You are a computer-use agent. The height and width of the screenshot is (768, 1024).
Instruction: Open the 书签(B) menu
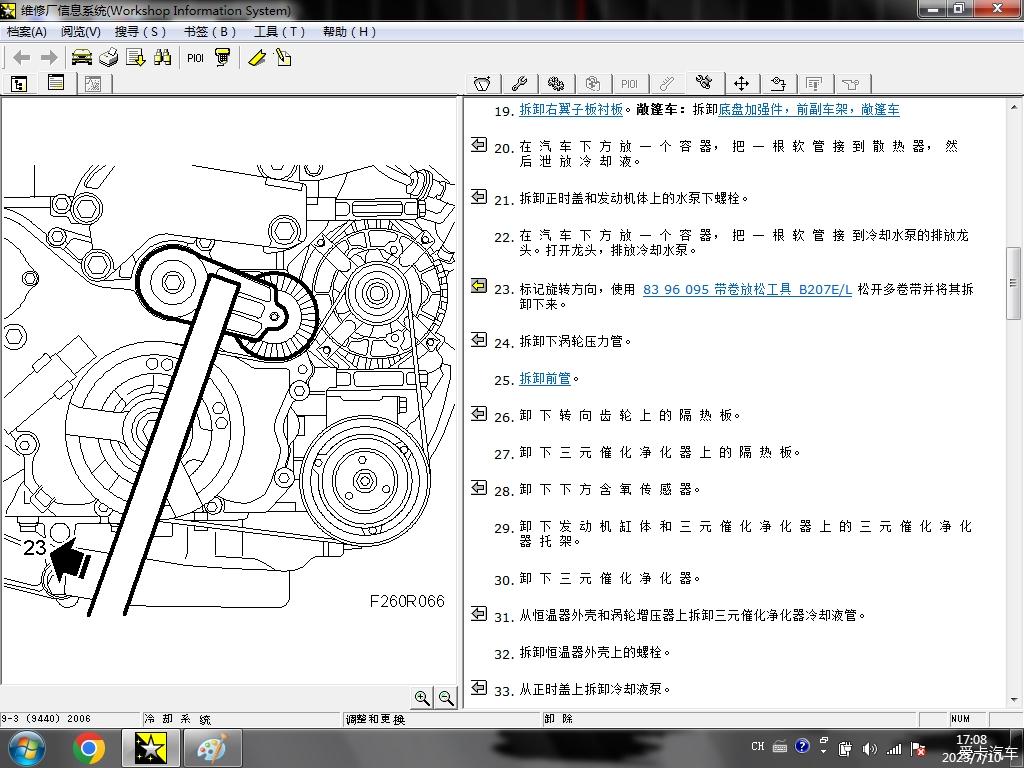click(x=210, y=31)
